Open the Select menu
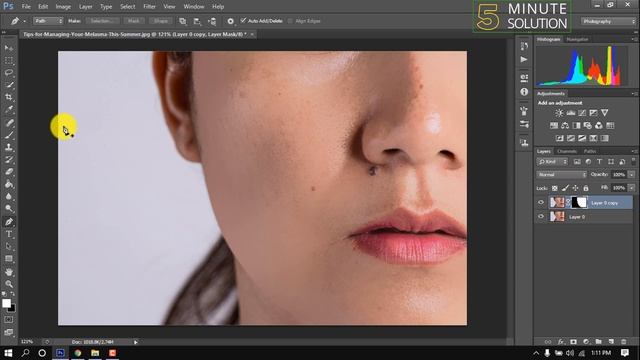Image resolution: width=640 pixels, height=360 pixels. click(127, 7)
